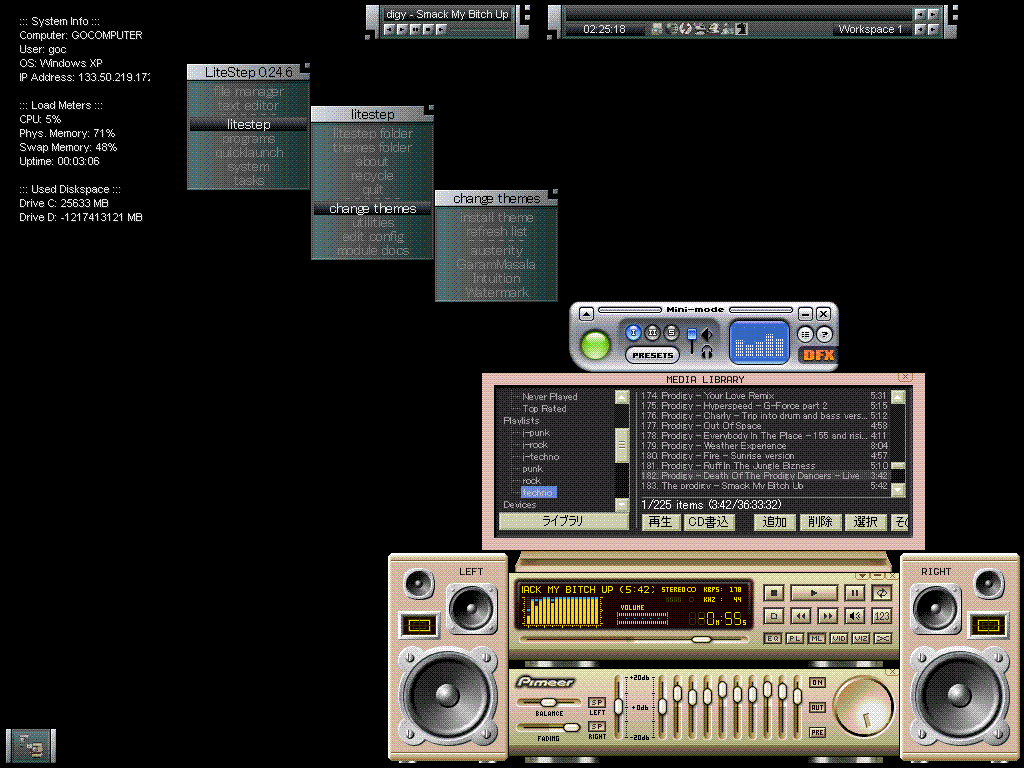Select track 179 Weather Experience
The height and width of the screenshot is (770, 1024).
(764, 445)
